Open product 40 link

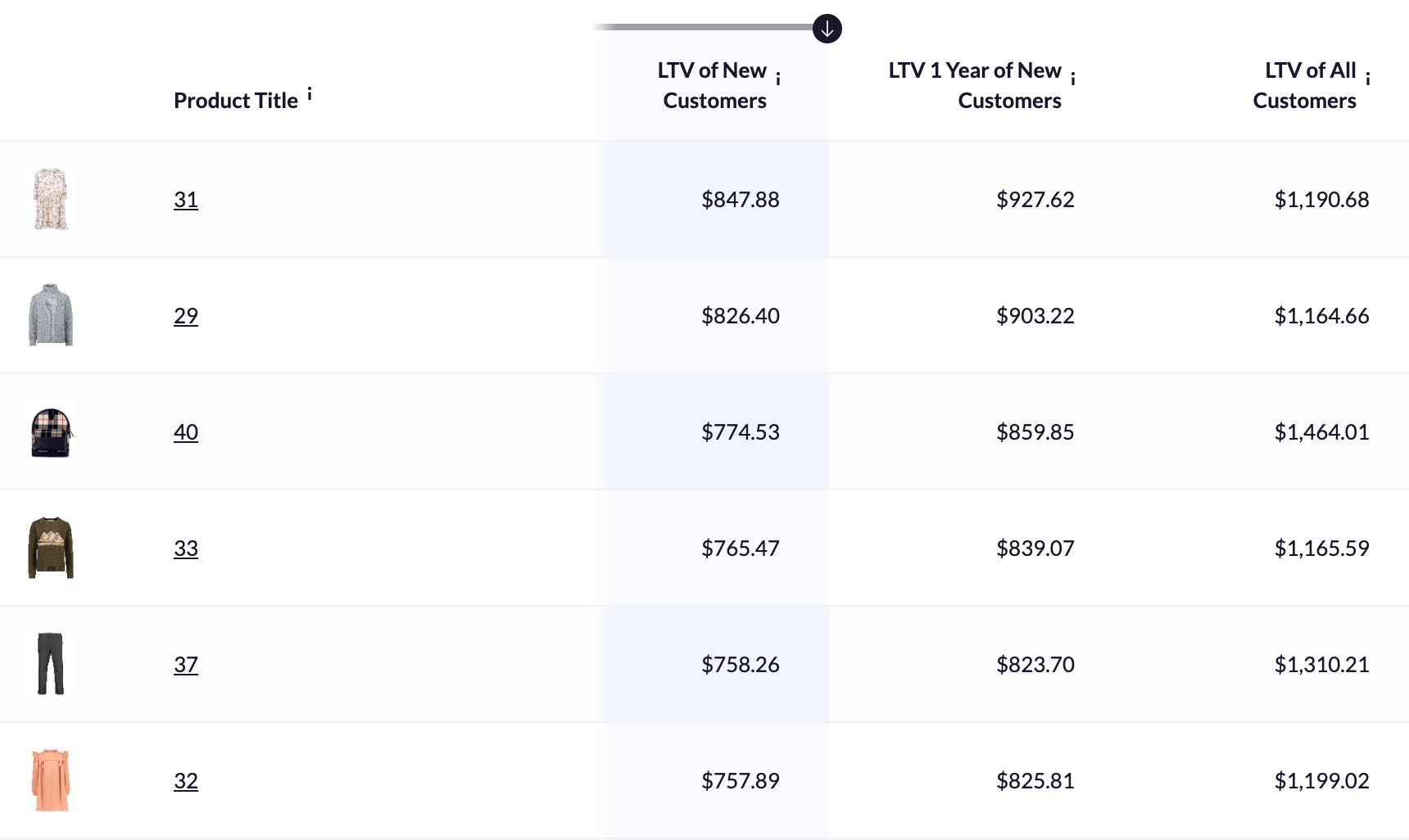point(186,432)
